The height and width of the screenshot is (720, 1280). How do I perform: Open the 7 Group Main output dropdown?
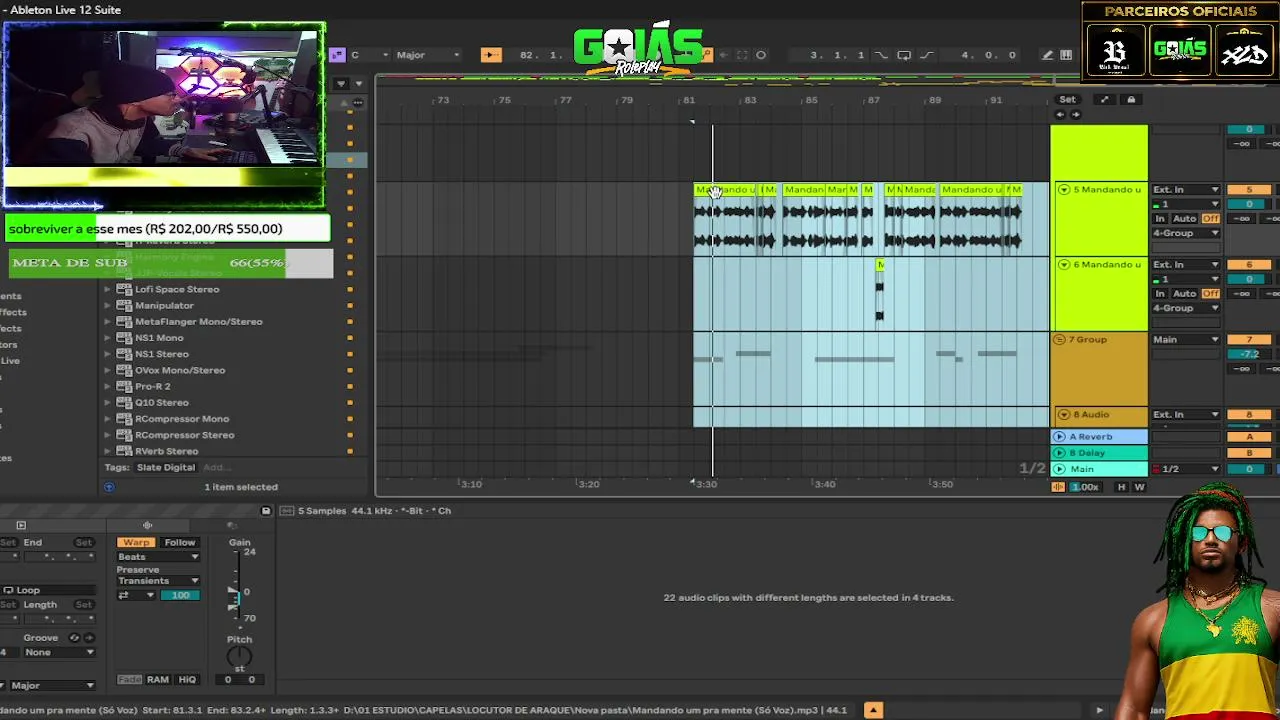tap(1186, 340)
